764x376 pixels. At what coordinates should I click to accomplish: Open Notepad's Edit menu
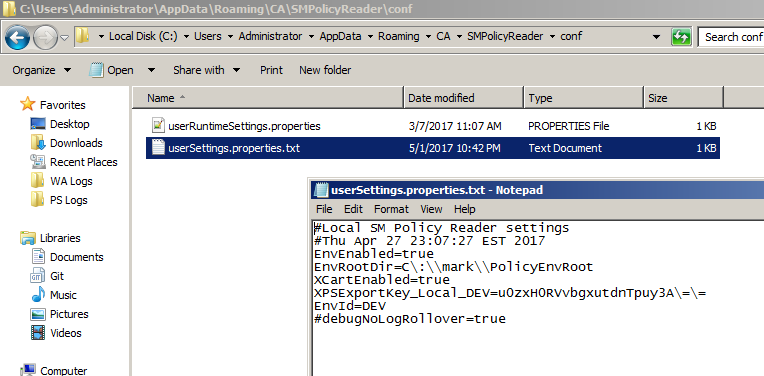coord(353,209)
